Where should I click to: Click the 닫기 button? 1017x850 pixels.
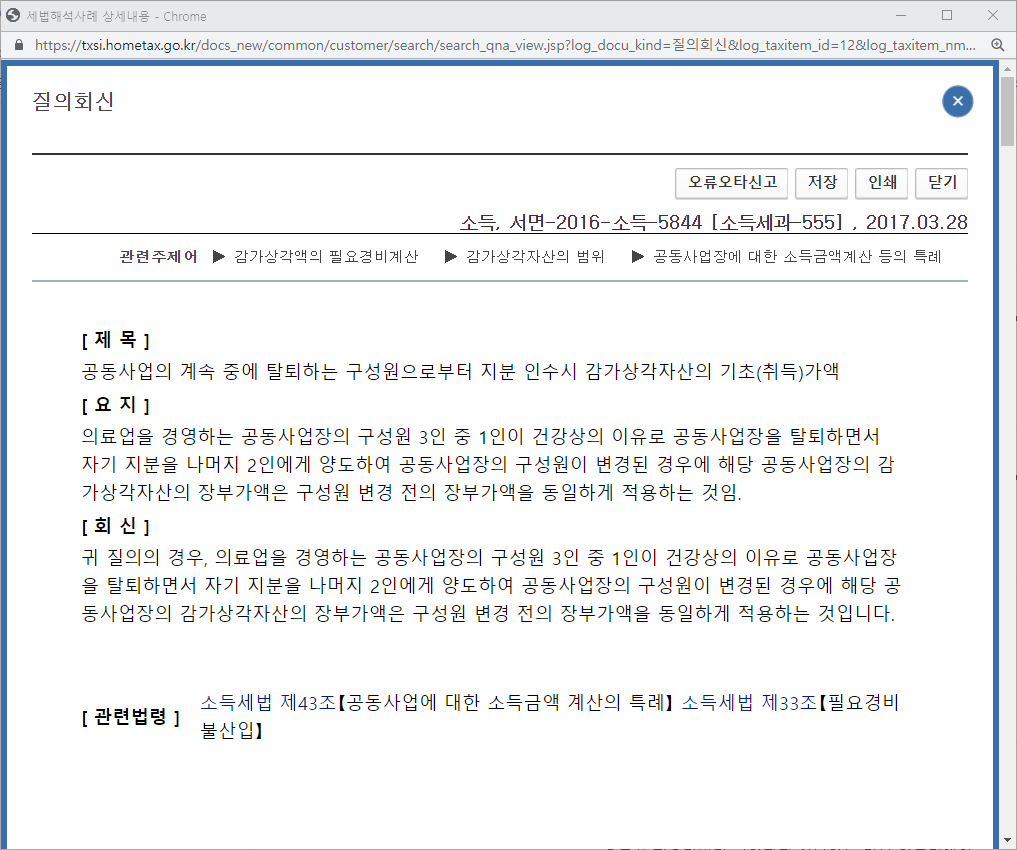click(x=941, y=183)
